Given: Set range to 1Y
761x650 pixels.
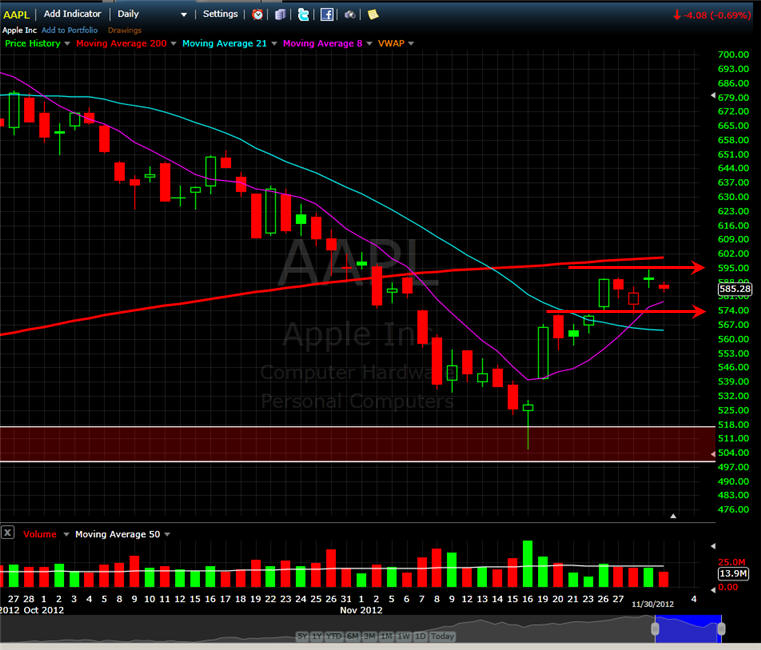Looking at the screenshot, I should coord(317,636).
